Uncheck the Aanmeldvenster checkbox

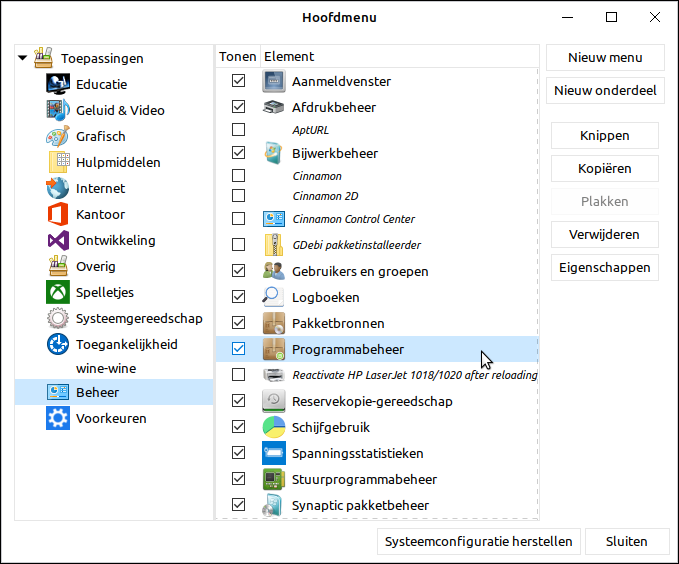click(238, 81)
